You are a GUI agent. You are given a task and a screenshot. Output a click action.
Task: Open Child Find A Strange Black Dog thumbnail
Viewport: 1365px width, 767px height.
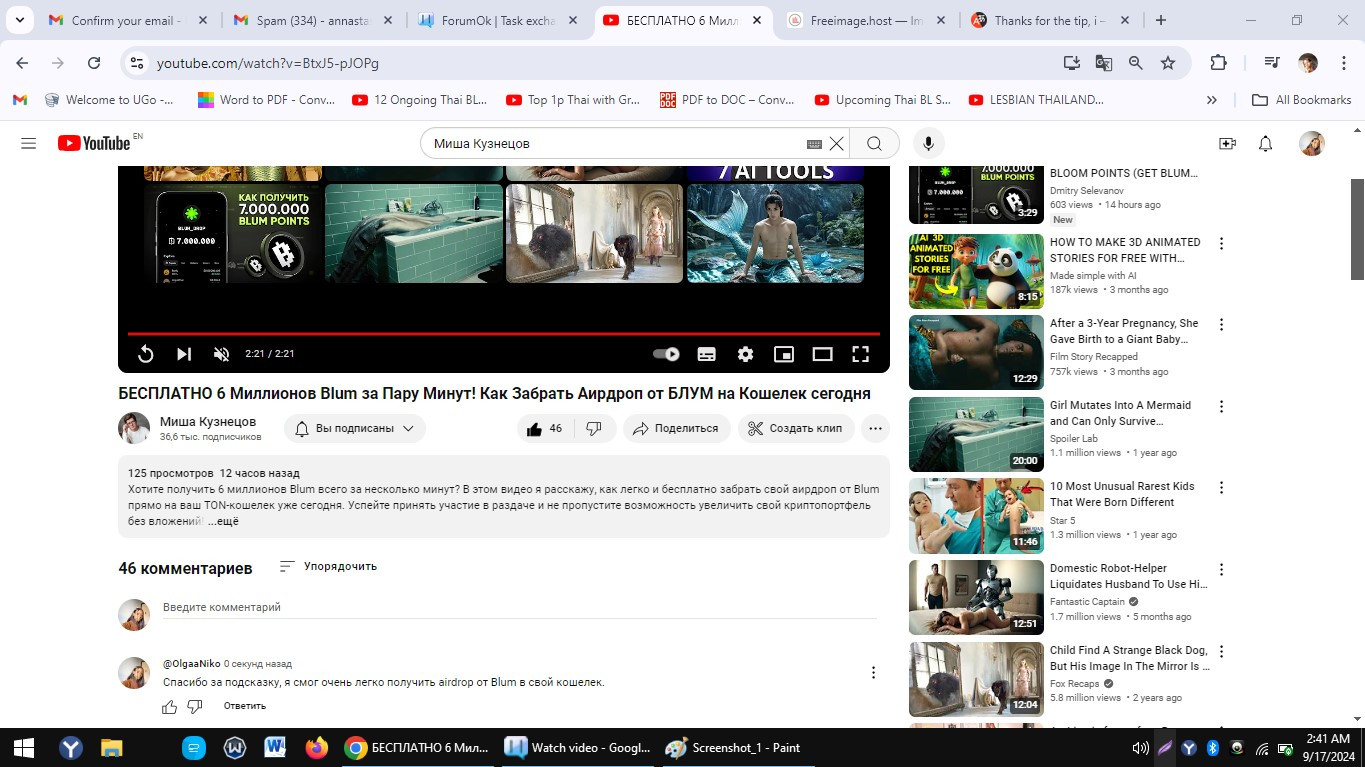(976, 679)
